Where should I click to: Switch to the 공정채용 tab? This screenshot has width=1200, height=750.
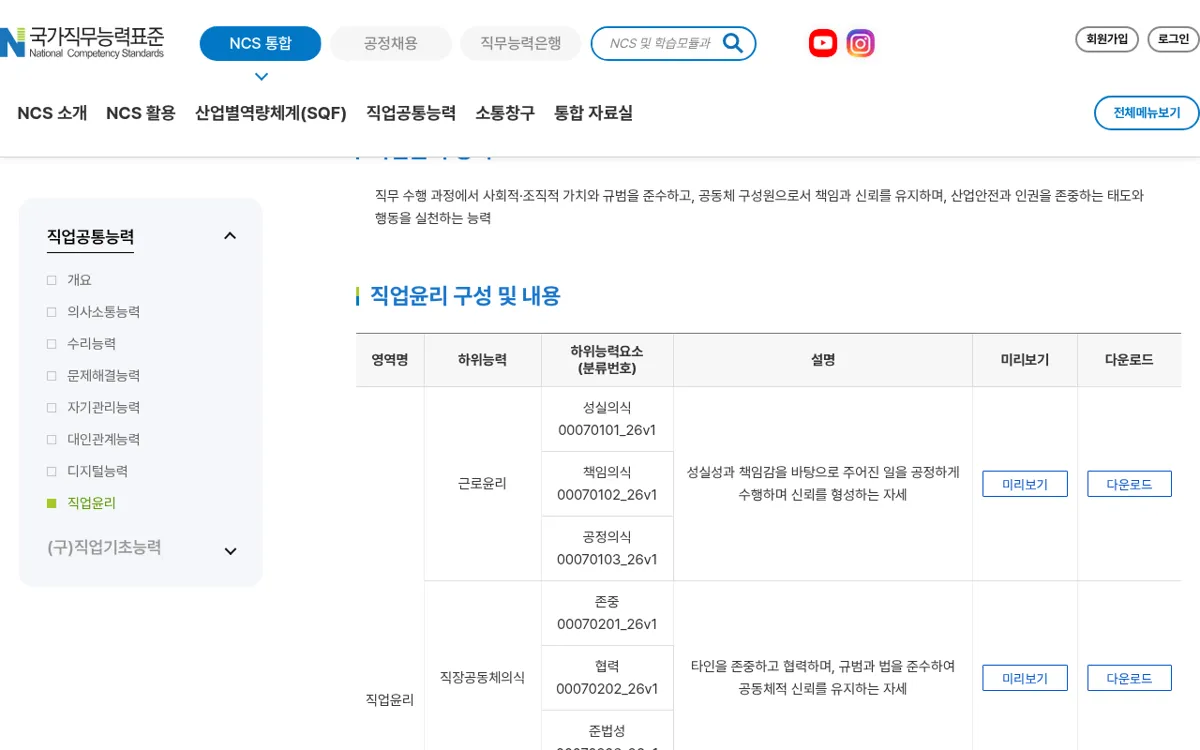click(x=391, y=44)
